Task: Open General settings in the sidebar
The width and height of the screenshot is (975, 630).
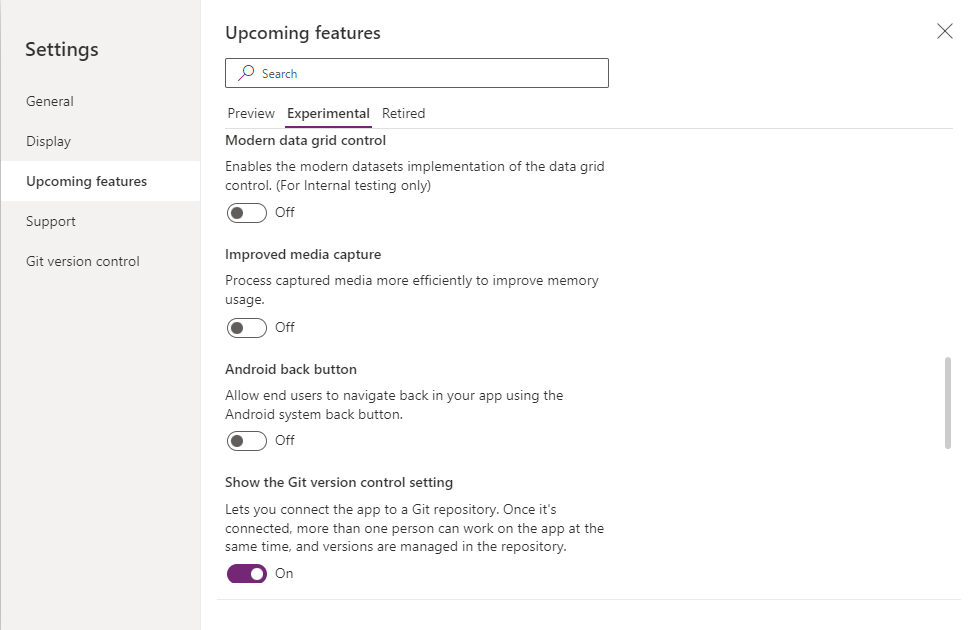Action: coord(50,101)
